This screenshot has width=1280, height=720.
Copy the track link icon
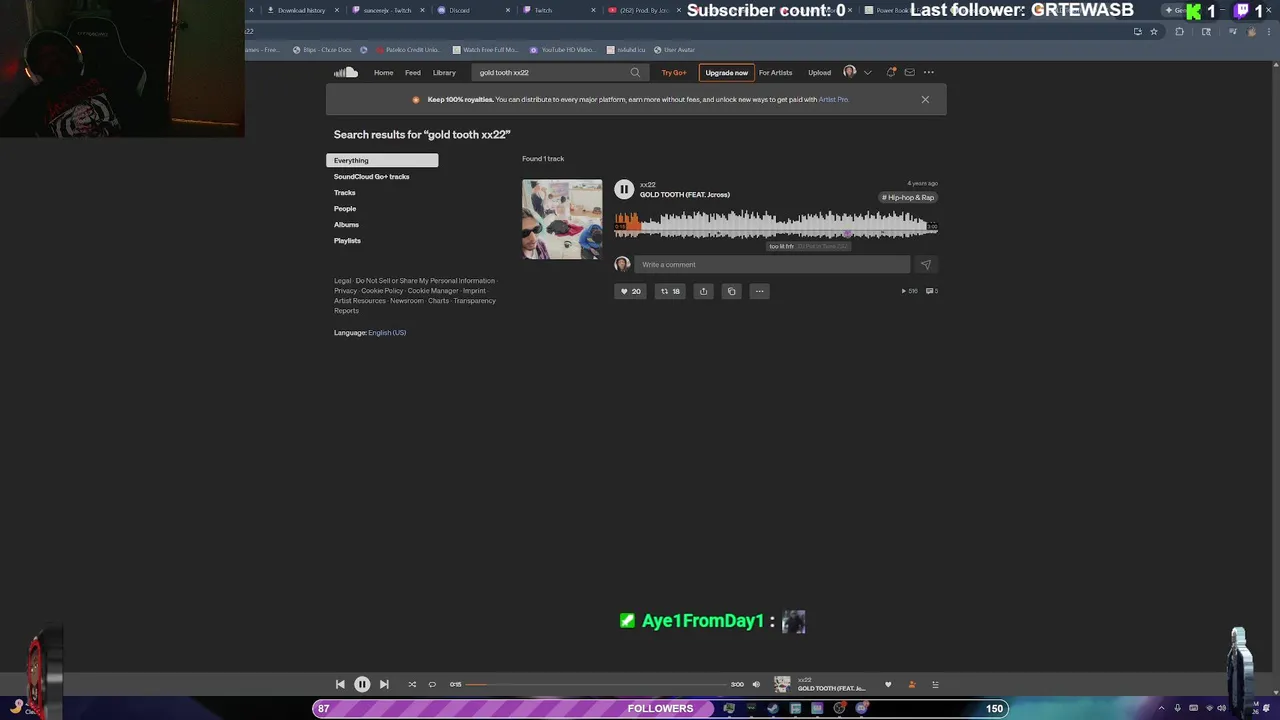click(x=731, y=291)
